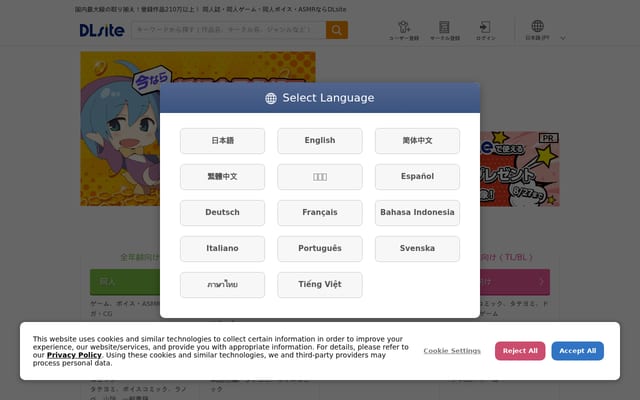Click the orange search magnifier icon
The width and height of the screenshot is (640, 400).
[337, 30]
